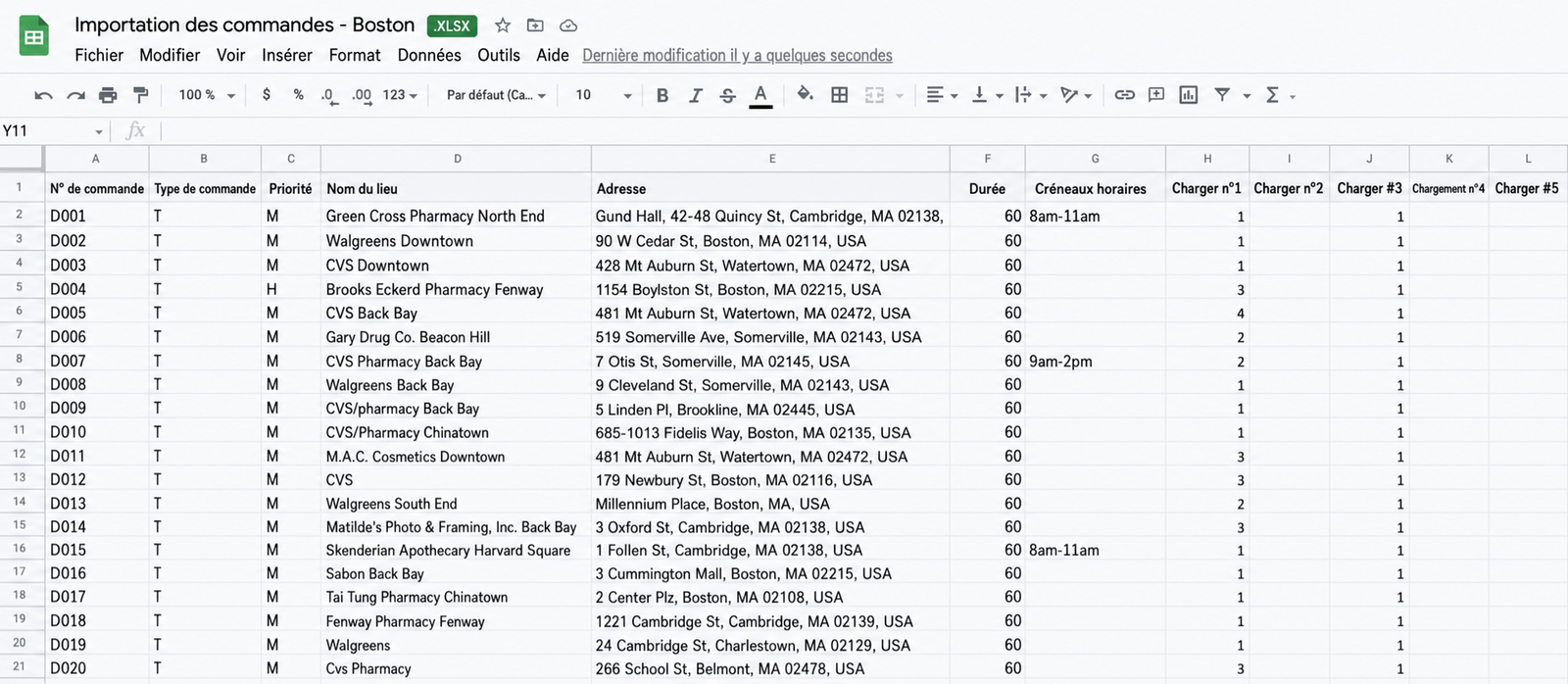Redo the last action
1568x684 pixels.
[75, 95]
